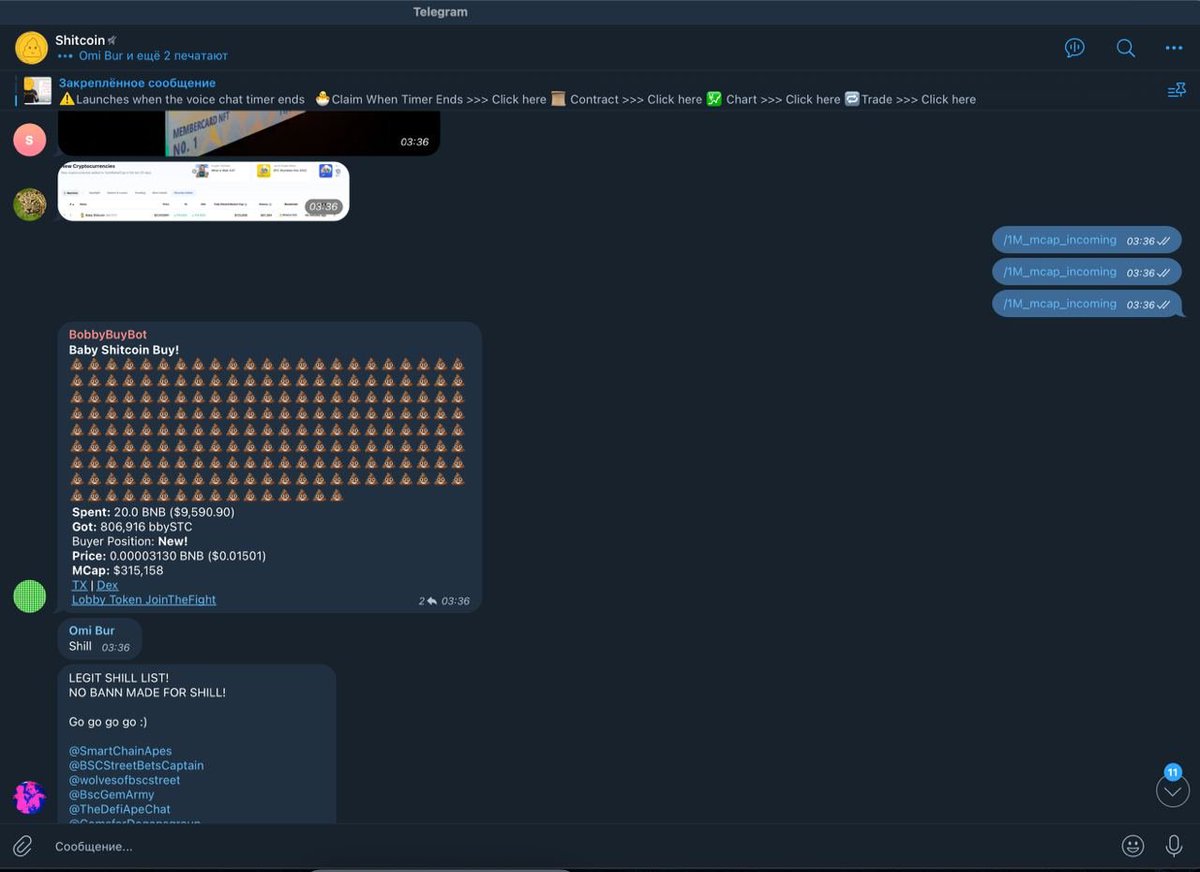Screen dimensions: 1200x872
Task: Click the 'MCap: $315,158' line
Action: point(117,571)
